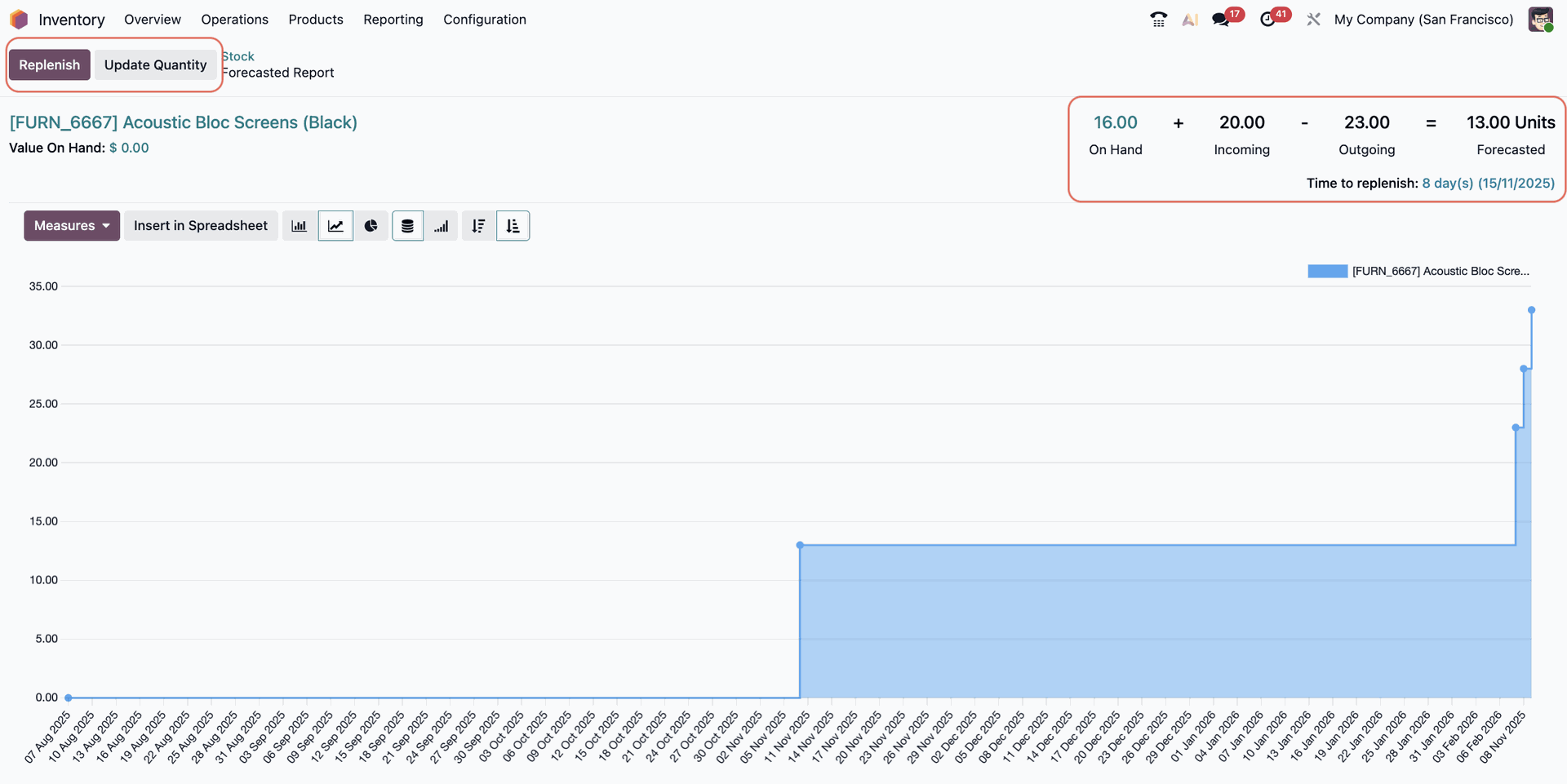Image resolution: width=1567 pixels, height=784 pixels.
Task: Open the My Company (San Francisco) switcher
Action: click(1423, 20)
